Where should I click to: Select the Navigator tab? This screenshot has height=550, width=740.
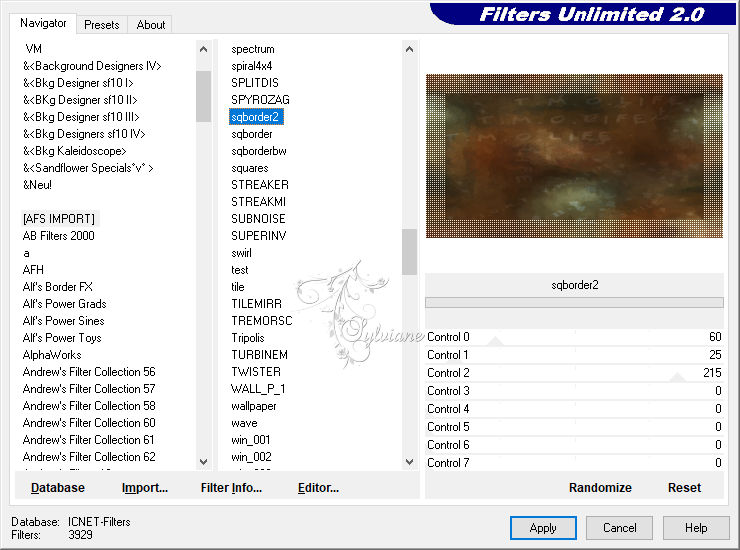point(43,23)
